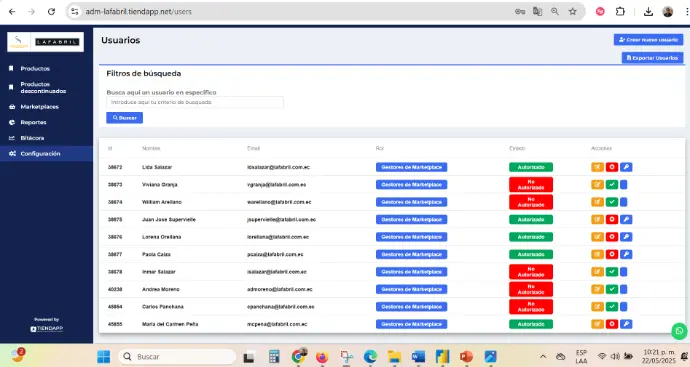Open Windows Start menu
Screen dimensions: 690x367
[104, 356]
